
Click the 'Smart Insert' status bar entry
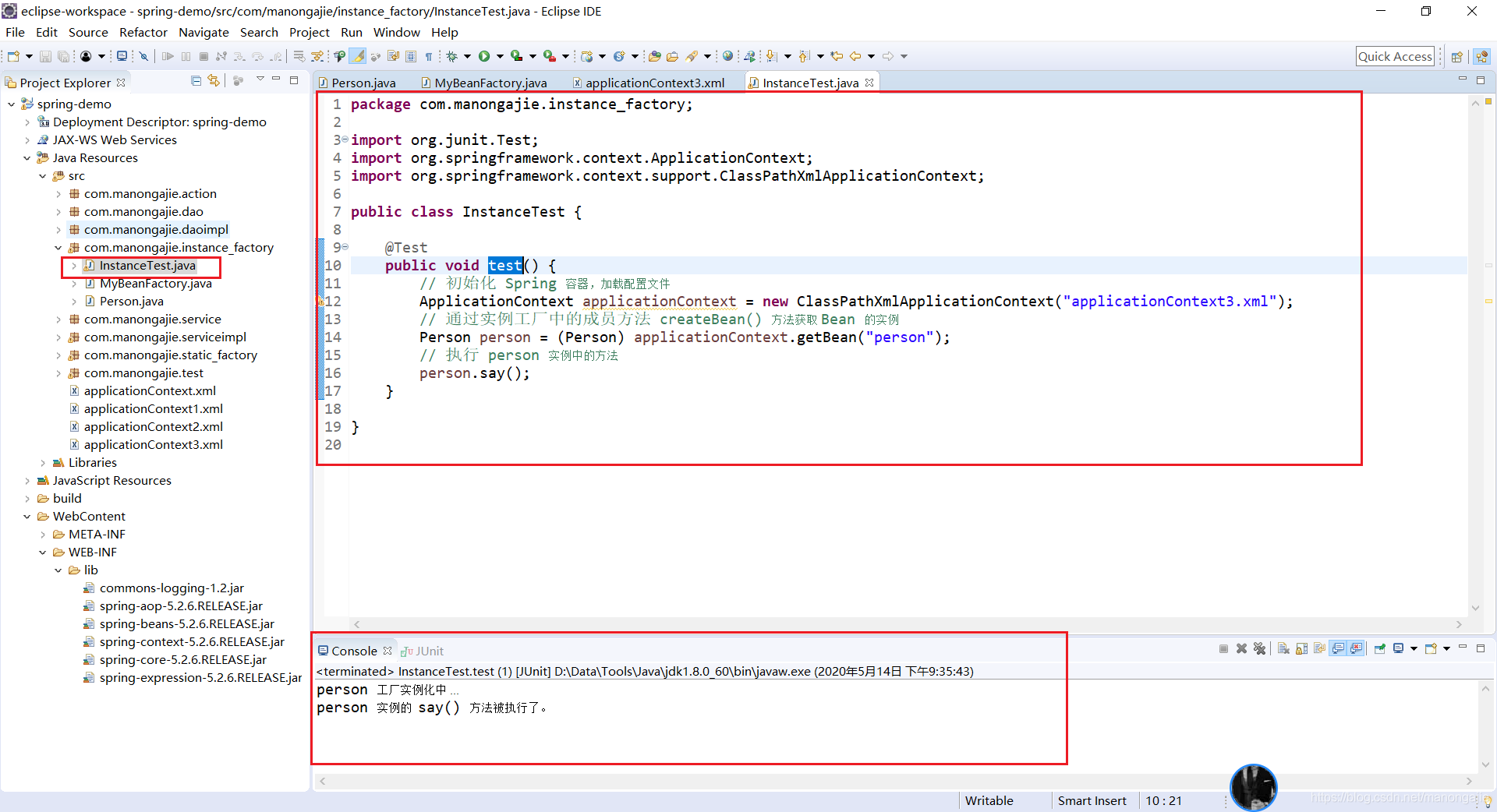pyautogui.click(x=1092, y=800)
